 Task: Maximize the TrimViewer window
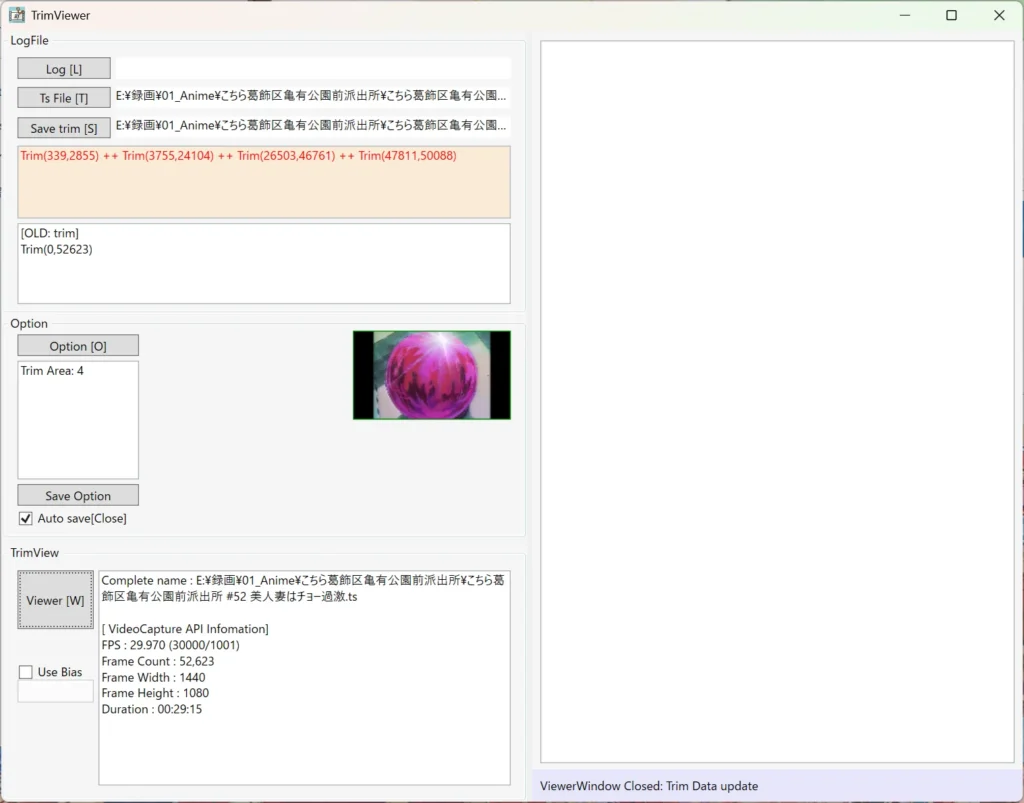tap(951, 15)
